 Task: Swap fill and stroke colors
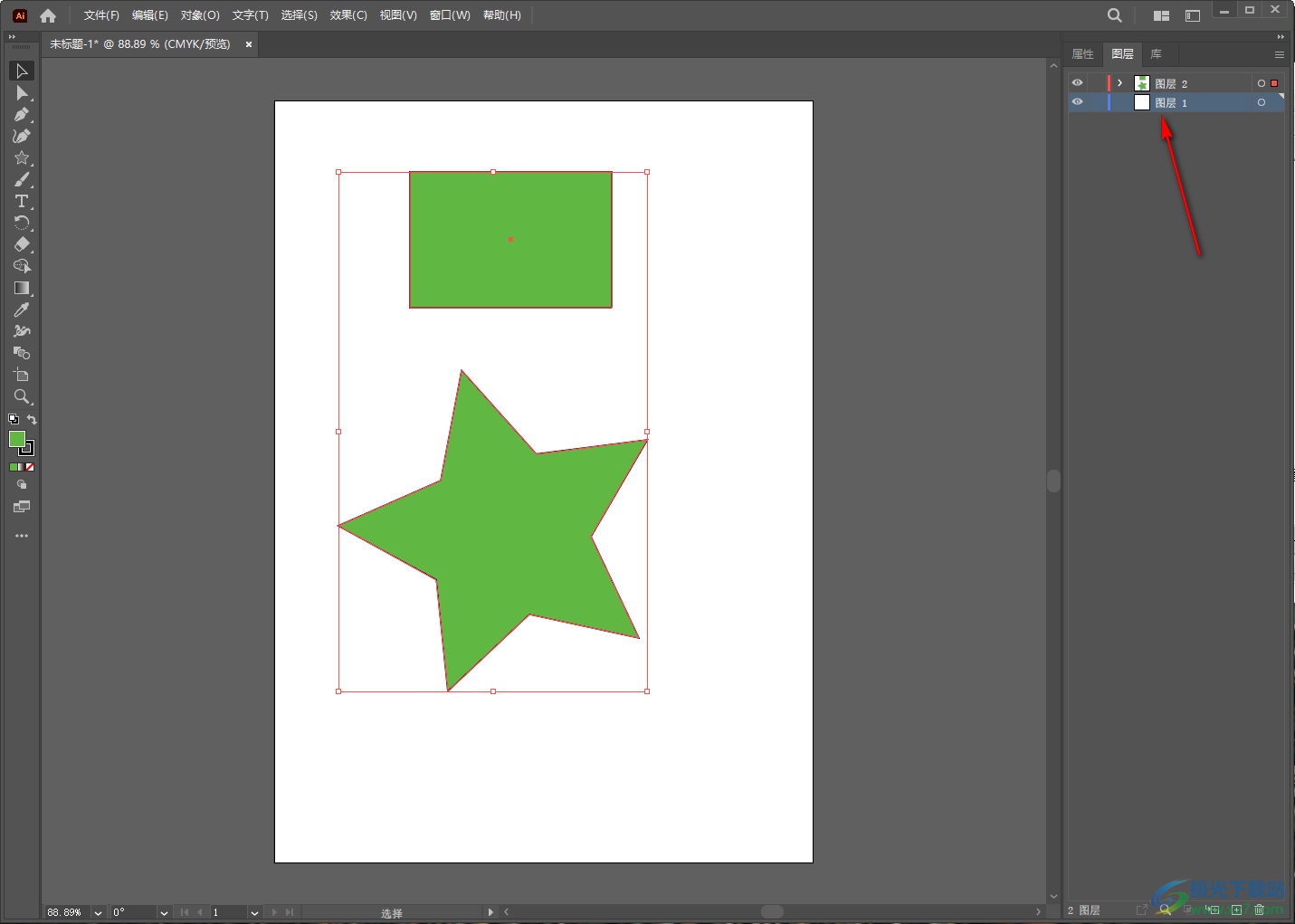coord(32,419)
